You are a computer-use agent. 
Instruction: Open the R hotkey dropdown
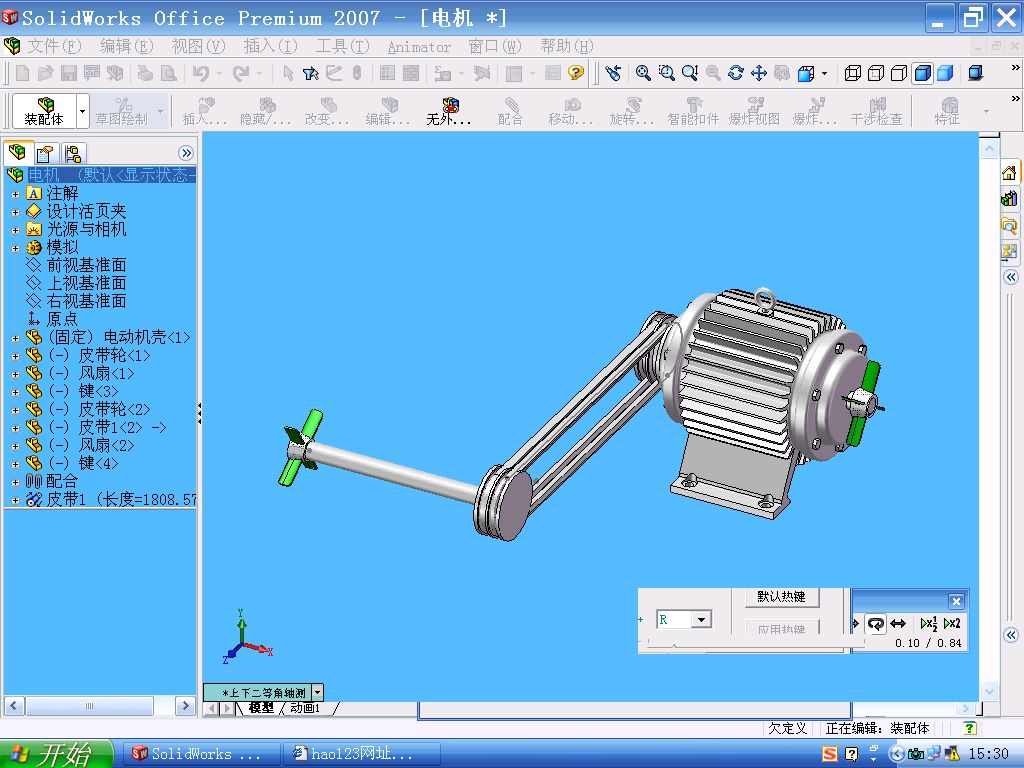[x=701, y=620]
